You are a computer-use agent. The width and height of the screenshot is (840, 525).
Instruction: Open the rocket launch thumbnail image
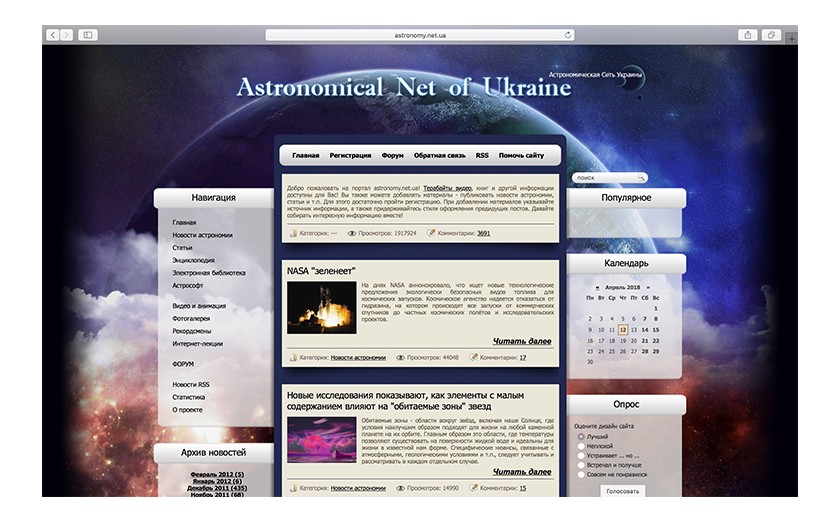[321, 308]
